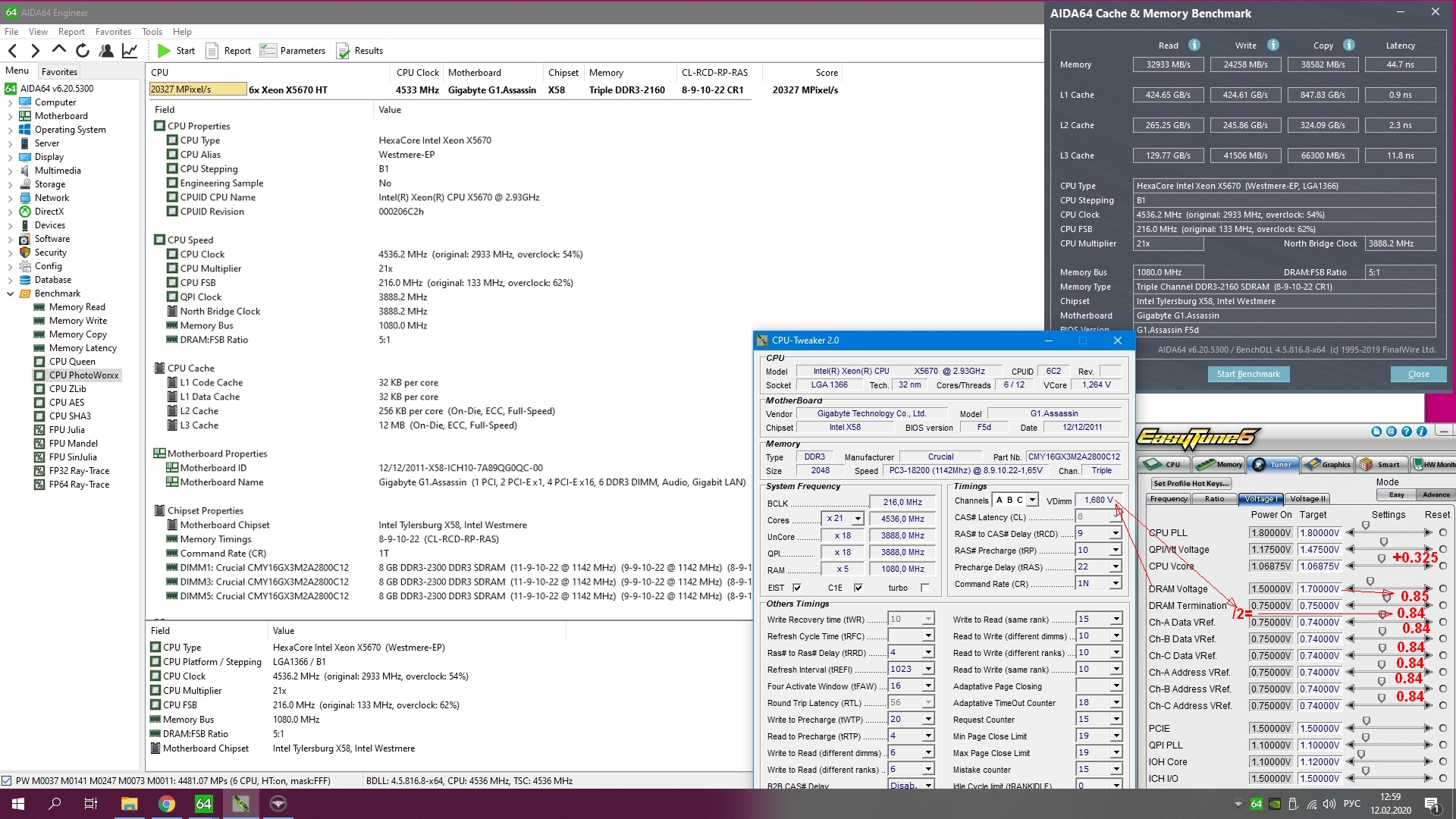
Task: Collapse the Benchmark tree node
Action: (10, 293)
